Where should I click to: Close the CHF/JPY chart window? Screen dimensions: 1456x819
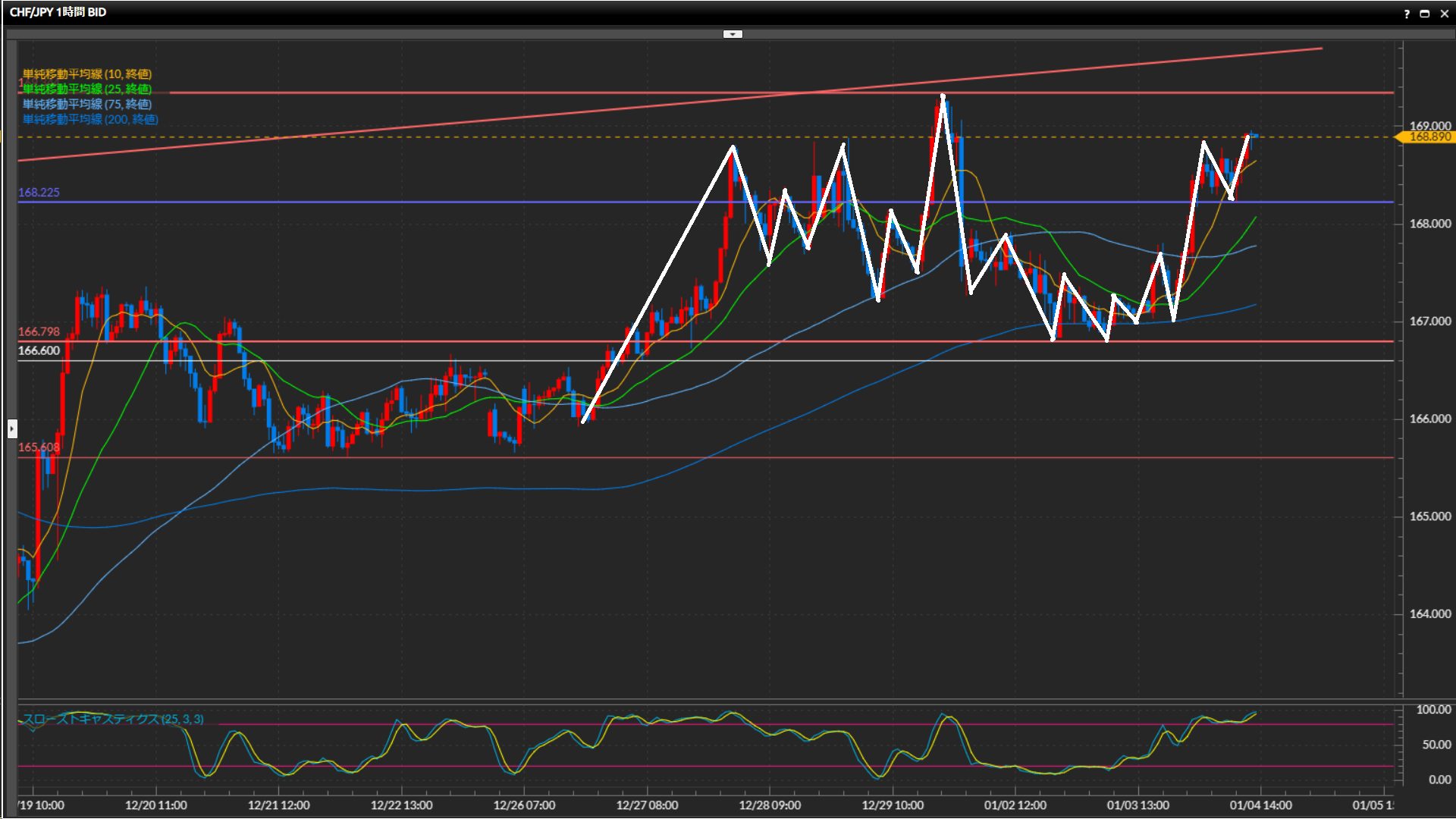coord(1444,14)
